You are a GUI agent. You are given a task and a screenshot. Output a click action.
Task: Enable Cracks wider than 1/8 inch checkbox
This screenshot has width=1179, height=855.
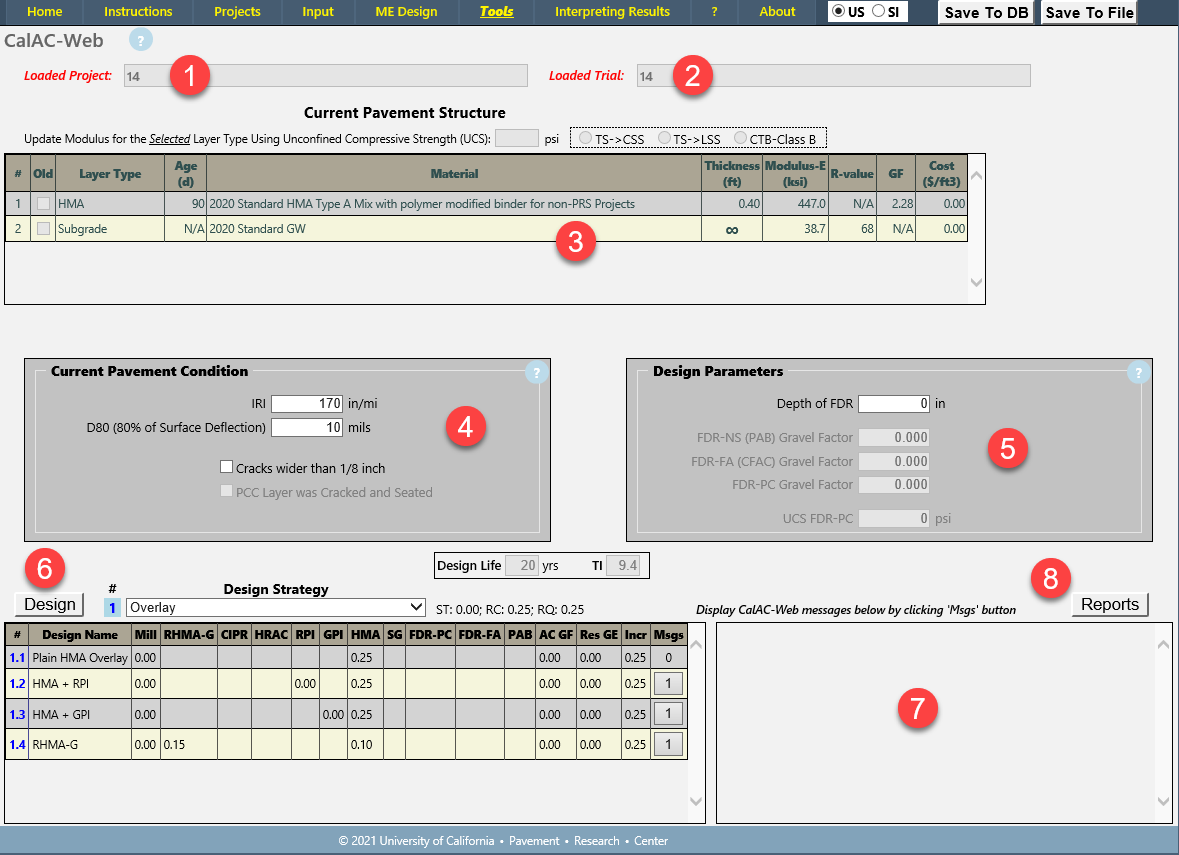[227, 467]
